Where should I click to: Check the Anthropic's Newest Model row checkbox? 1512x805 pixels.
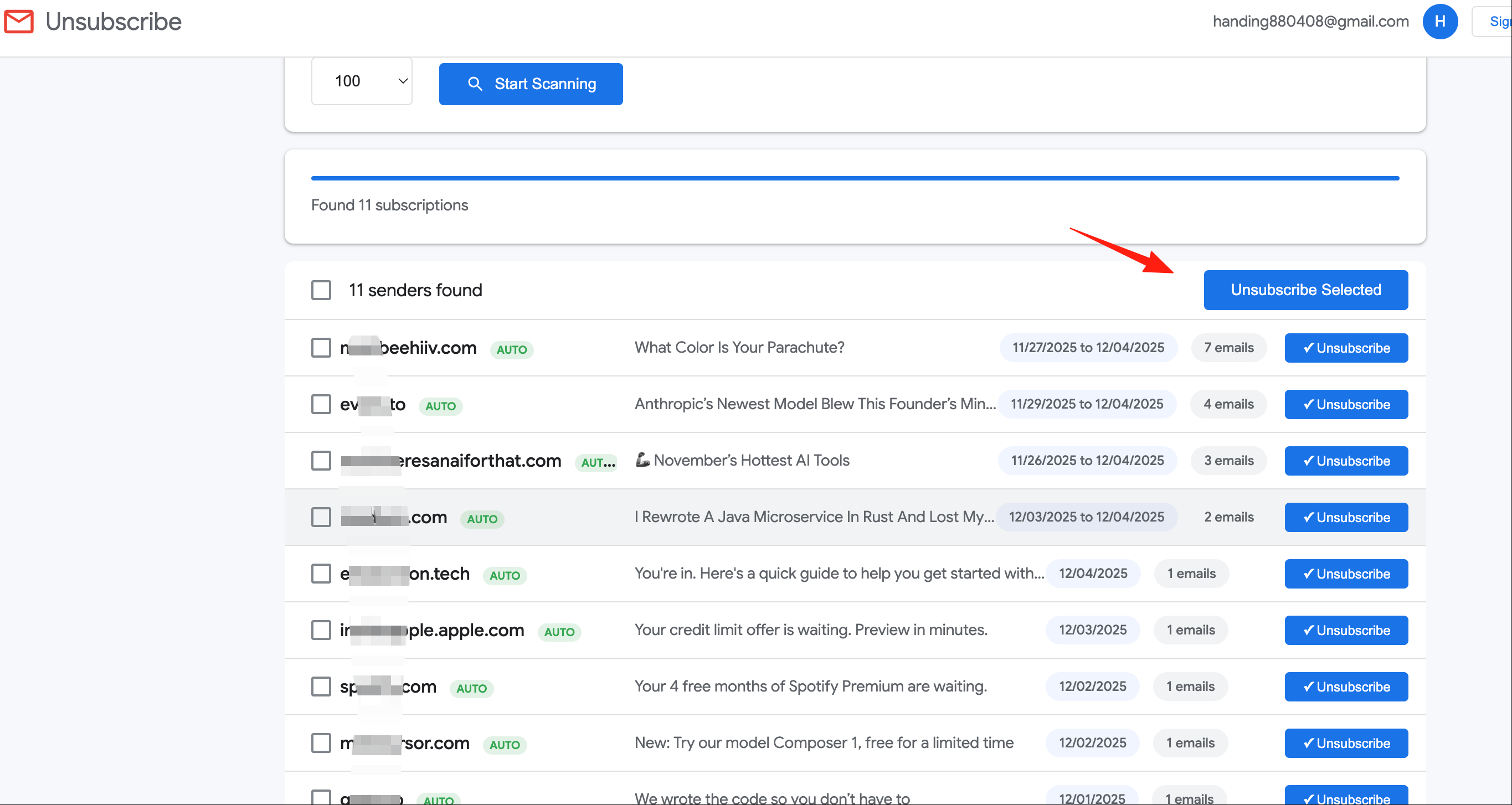pos(321,404)
